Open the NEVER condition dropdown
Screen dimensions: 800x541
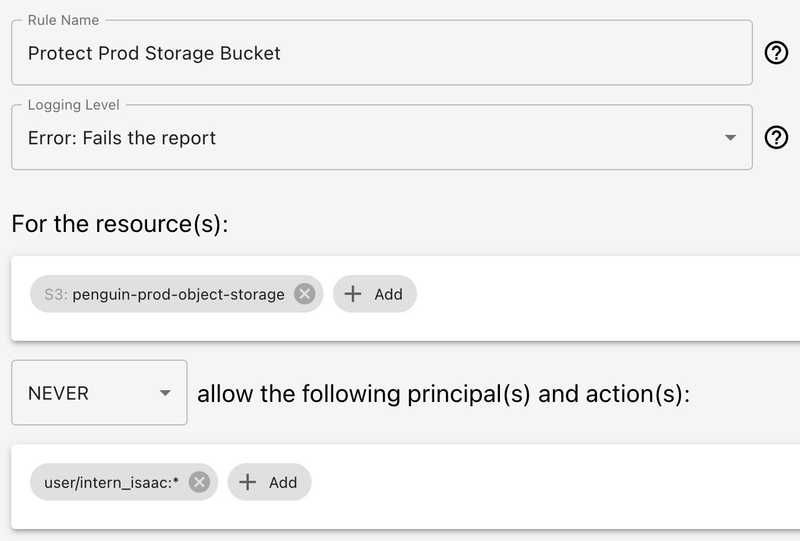coord(98,393)
